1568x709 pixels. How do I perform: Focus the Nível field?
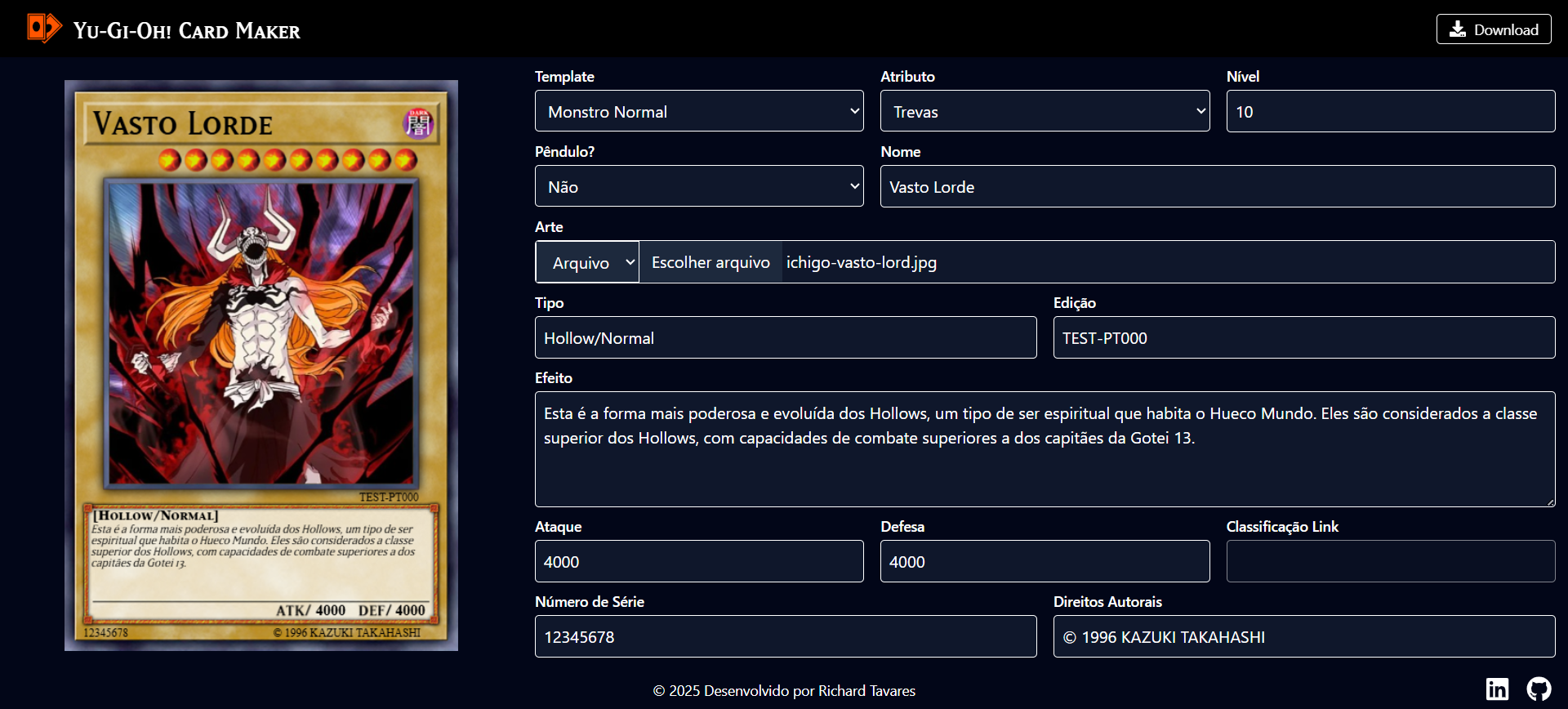coord(1390,111)
